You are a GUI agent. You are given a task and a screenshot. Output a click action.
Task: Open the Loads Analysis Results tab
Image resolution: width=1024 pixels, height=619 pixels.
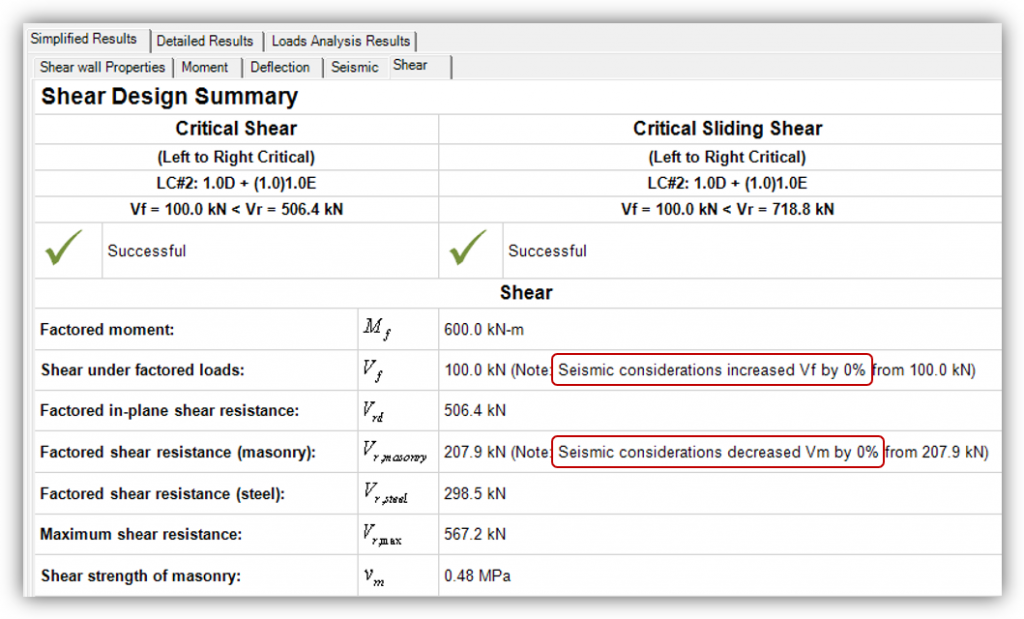point(340,41)
